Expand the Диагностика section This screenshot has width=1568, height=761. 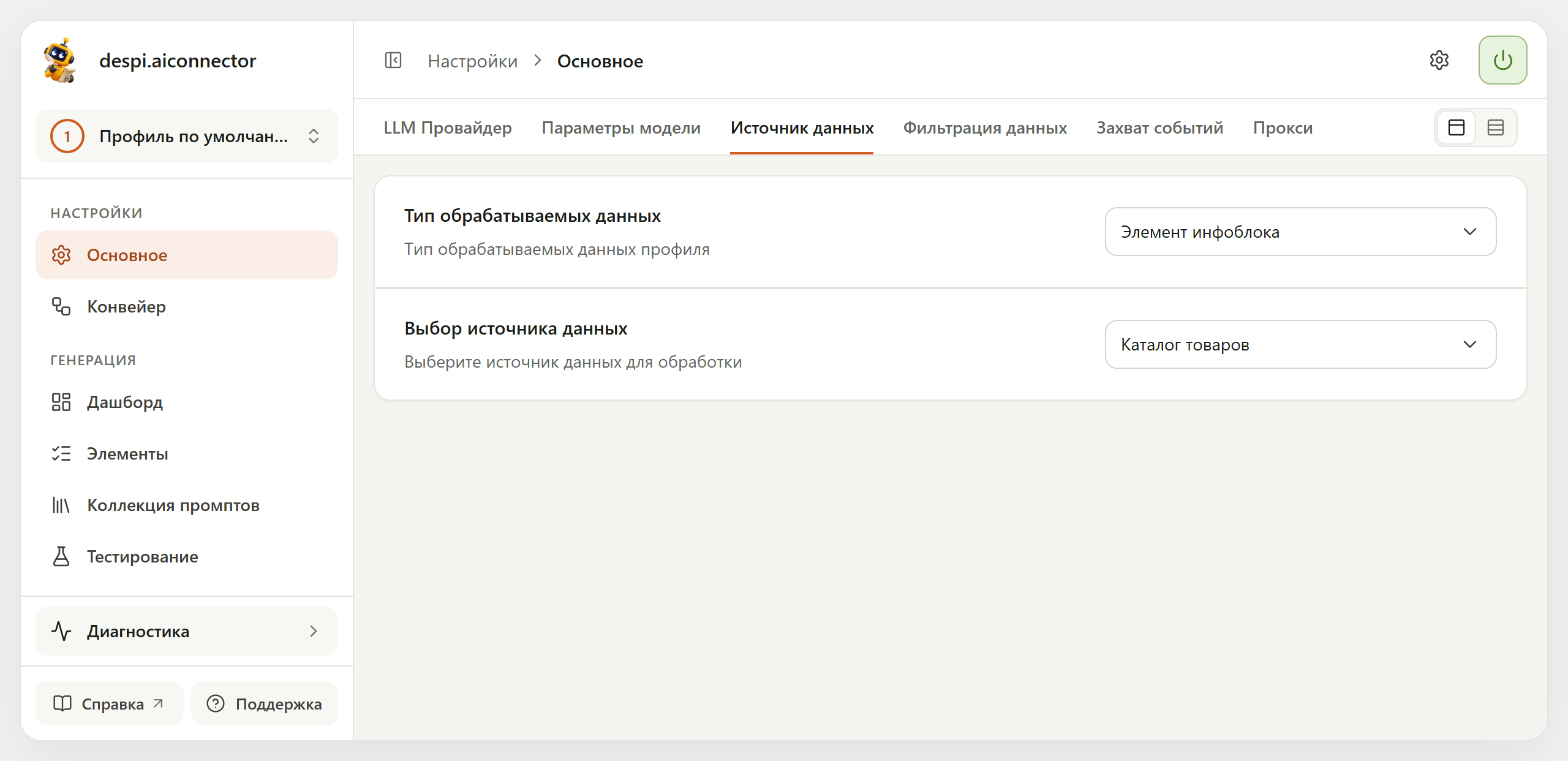pyautogui.click(x=187, y=631)
